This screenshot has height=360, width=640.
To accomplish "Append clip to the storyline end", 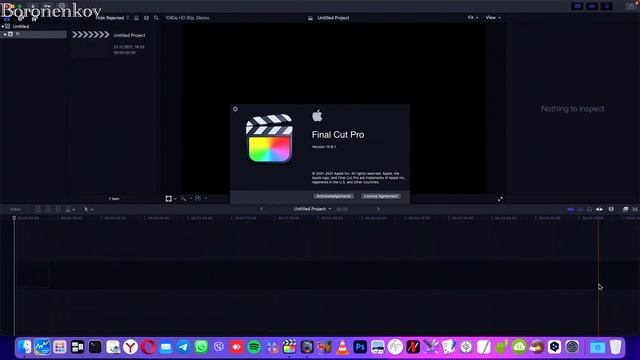I will pyautogui.click(x=58, y=209).
